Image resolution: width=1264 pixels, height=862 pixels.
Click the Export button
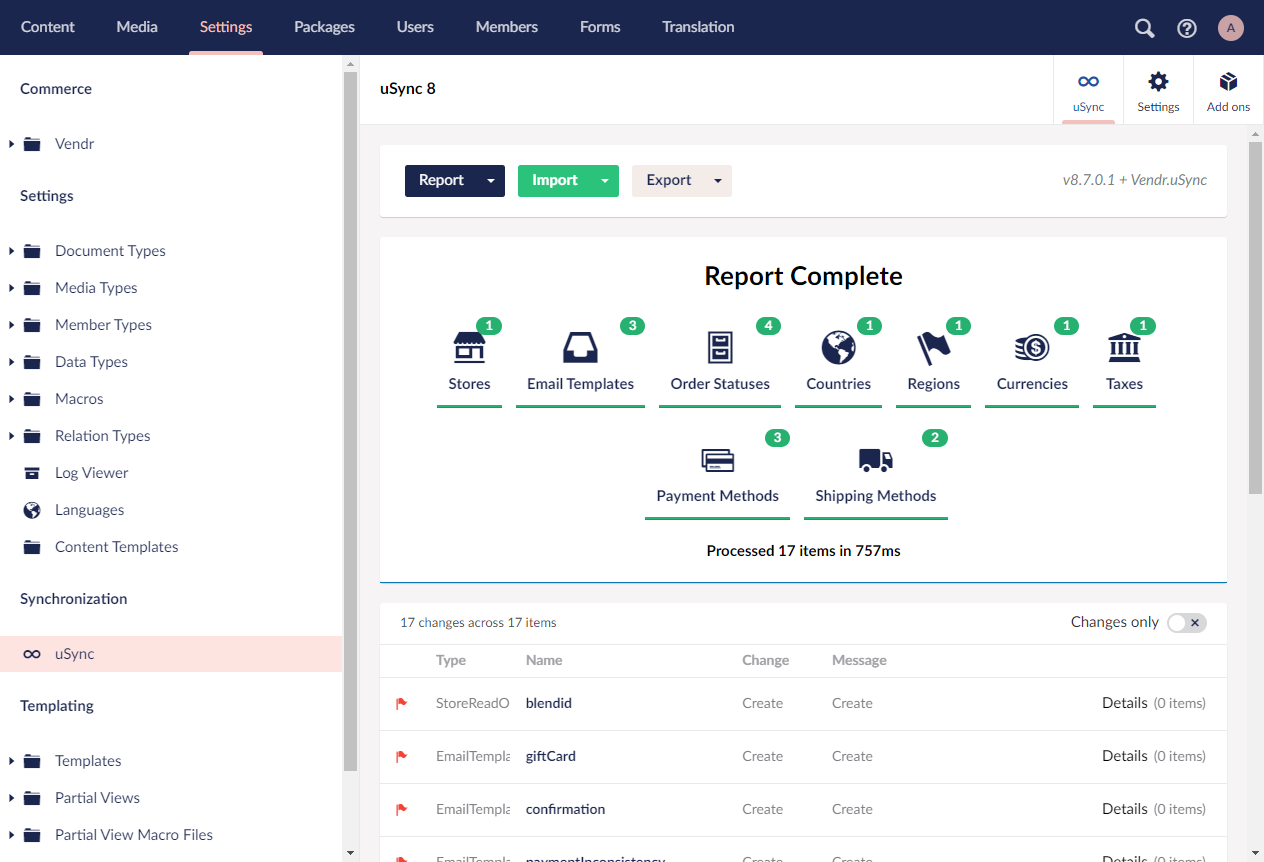[x=668, y=181]
